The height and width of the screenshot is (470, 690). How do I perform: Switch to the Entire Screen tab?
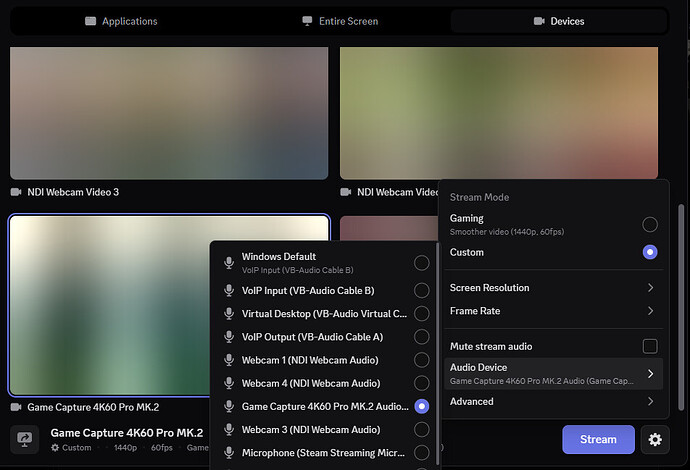(x=340, y=21)
